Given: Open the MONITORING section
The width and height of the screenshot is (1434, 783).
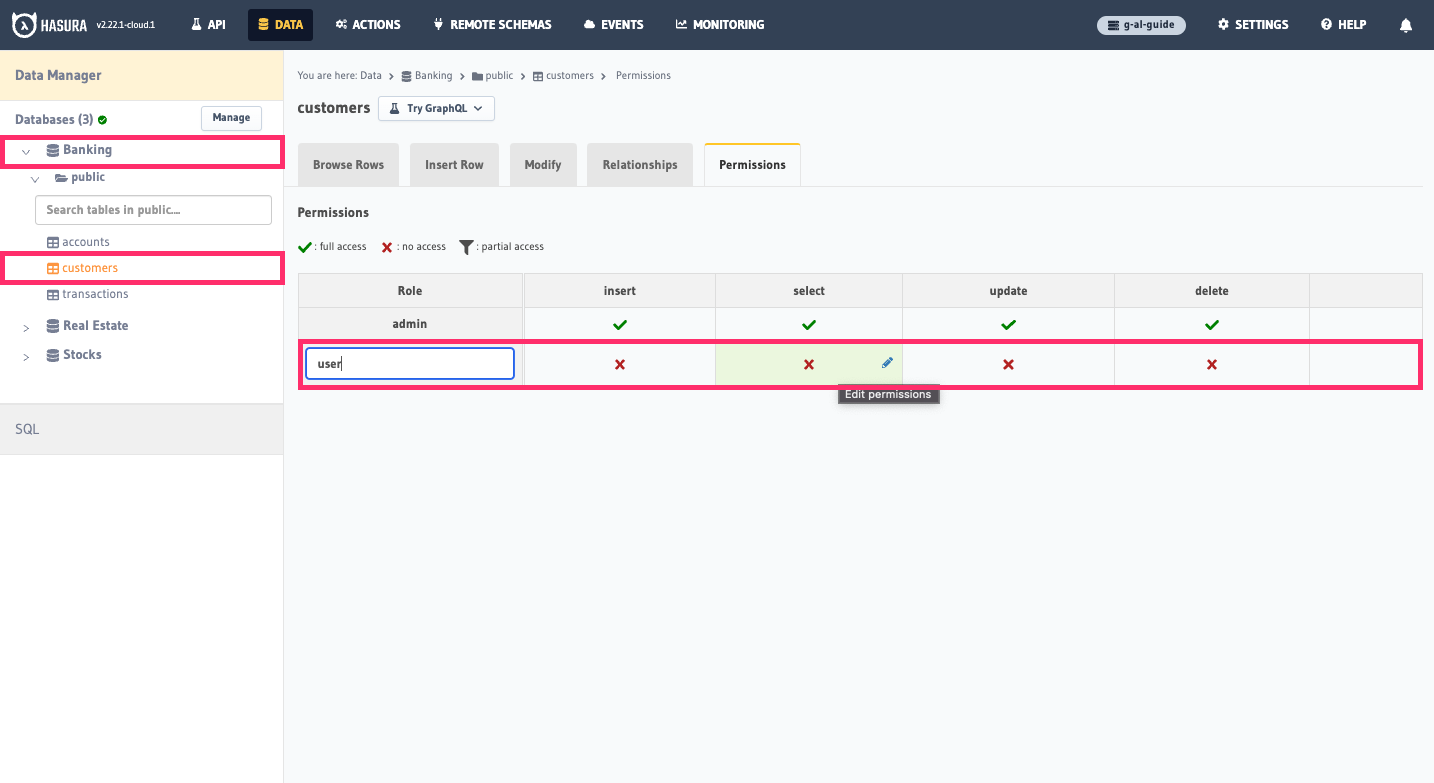Looking at the screenshot, I should [719, 24].
